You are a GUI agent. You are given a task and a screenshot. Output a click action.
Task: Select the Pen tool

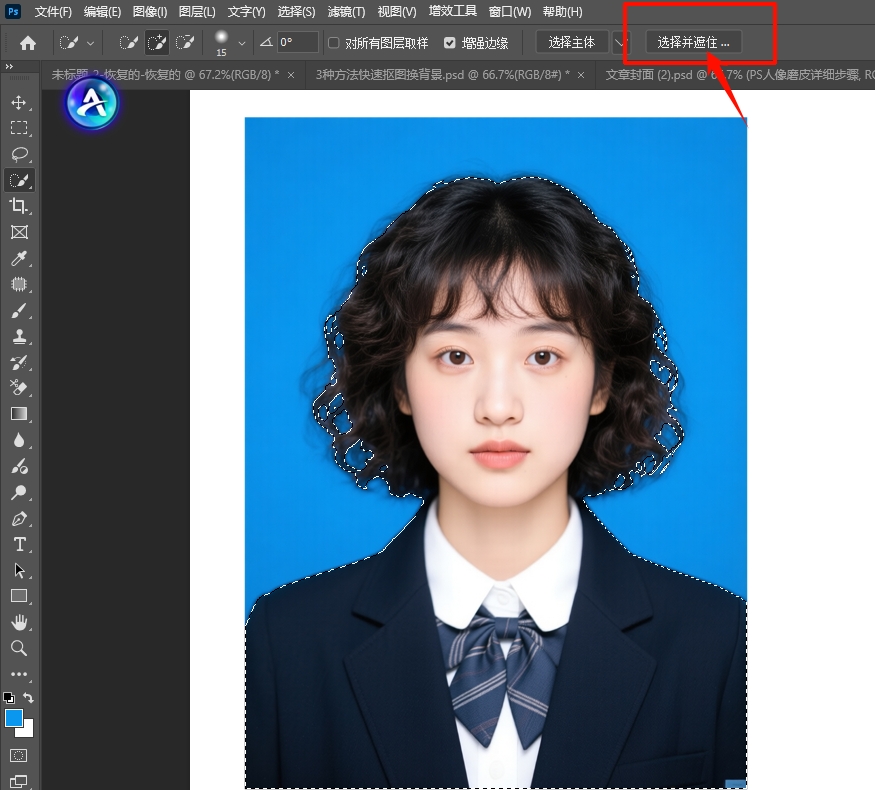(x=19, y=518)
